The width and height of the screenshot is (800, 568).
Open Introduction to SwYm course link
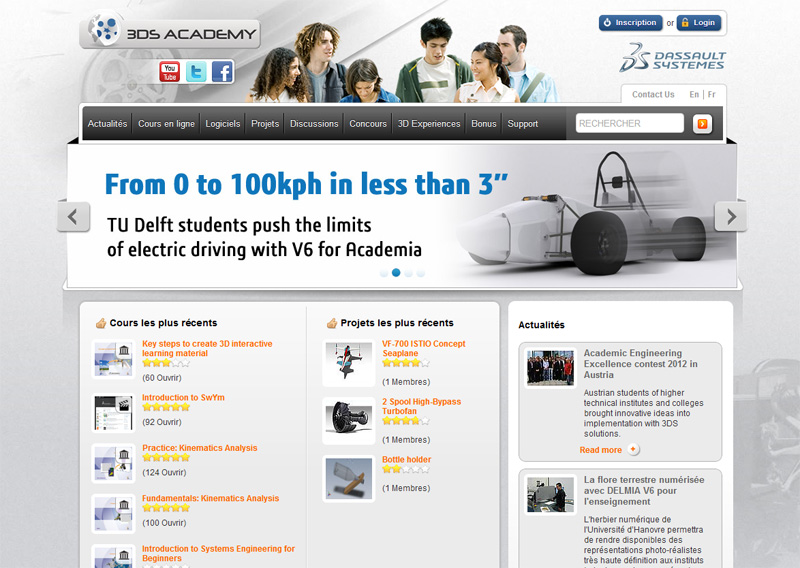183,398
